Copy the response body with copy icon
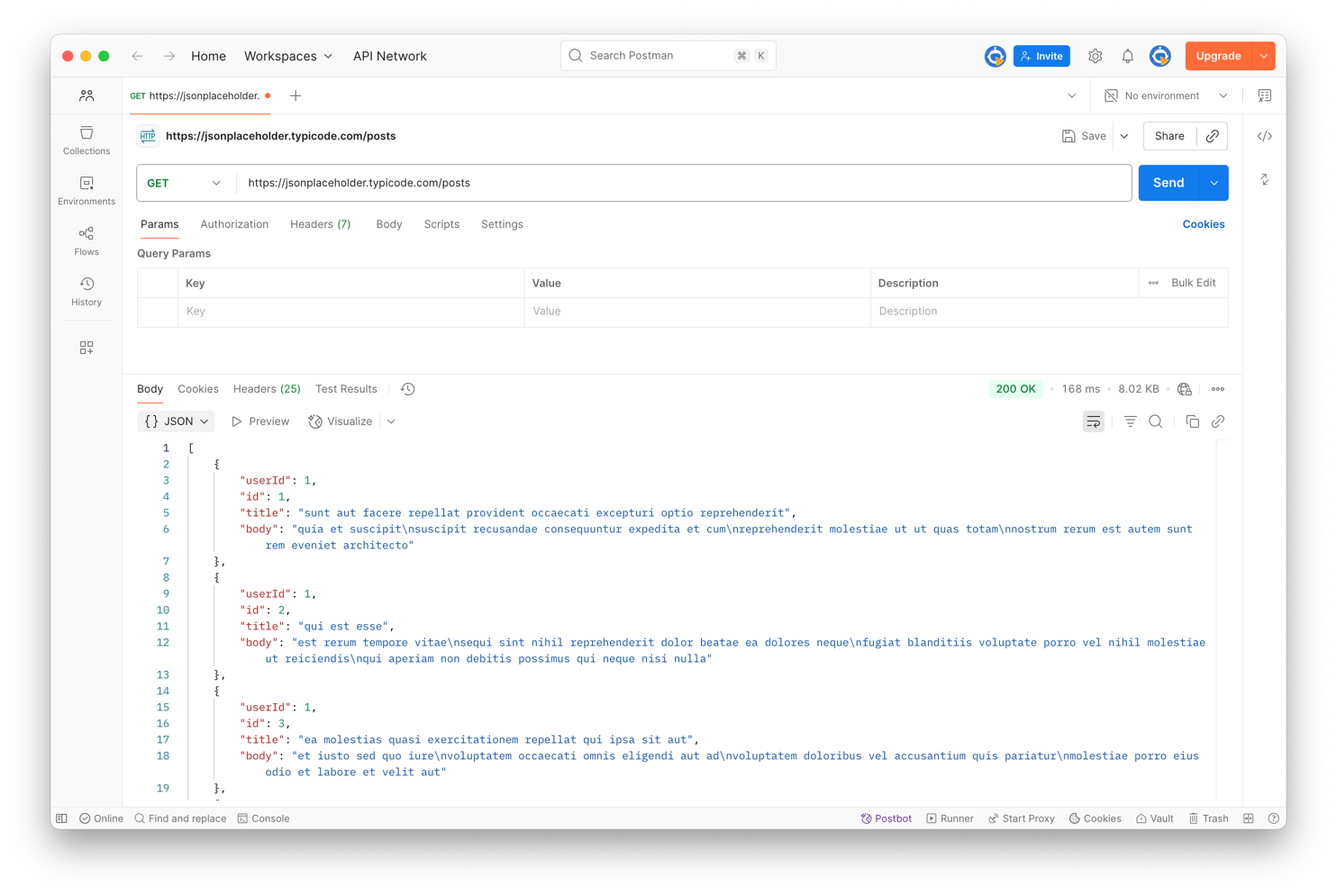Image resolution: width=1337 pixels, height=896 pixels. (x=1192, y=421)
